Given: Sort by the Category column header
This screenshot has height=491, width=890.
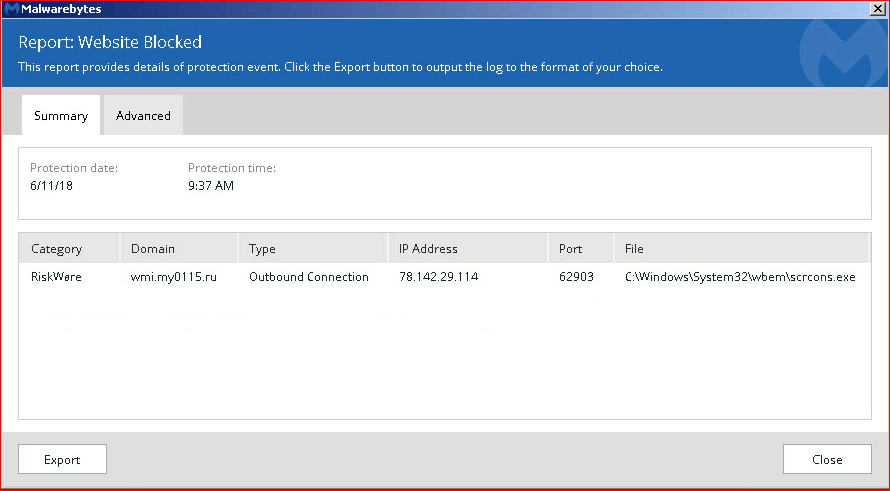Looking at the screenshot, I should click(x=69, y=249).
